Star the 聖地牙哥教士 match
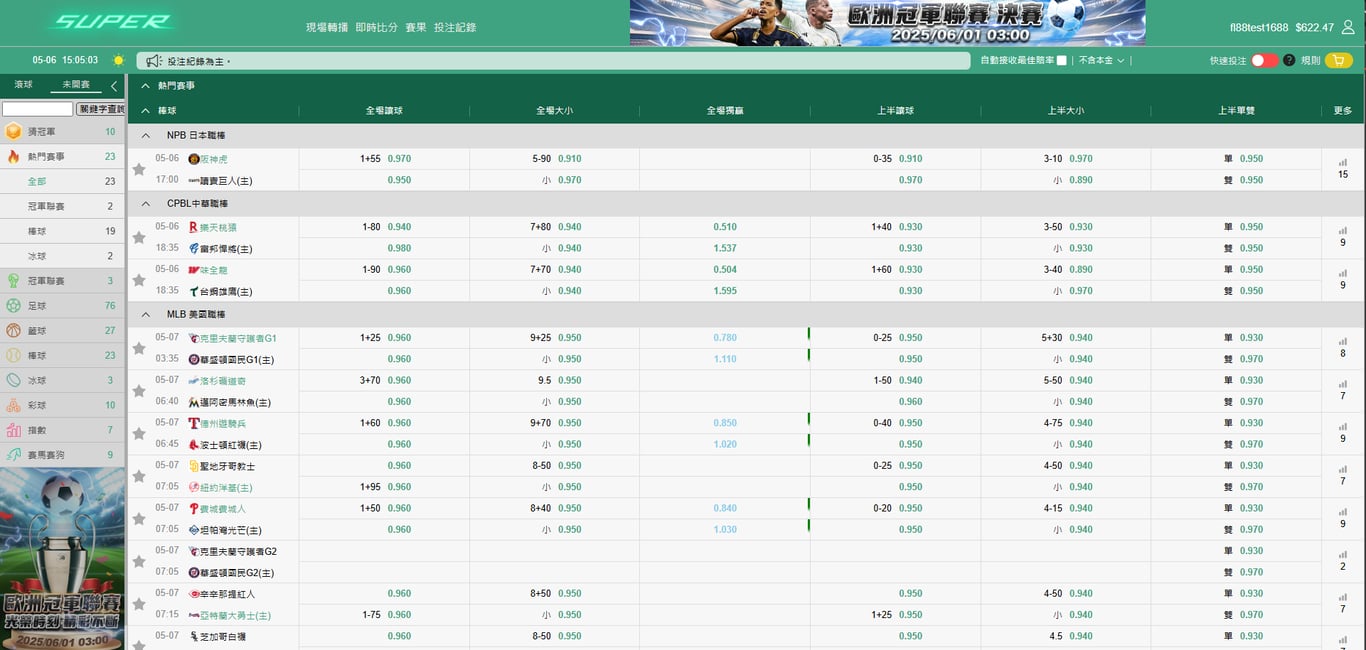The width and height of the screenshot is (1366, 650). click(139, 476)
